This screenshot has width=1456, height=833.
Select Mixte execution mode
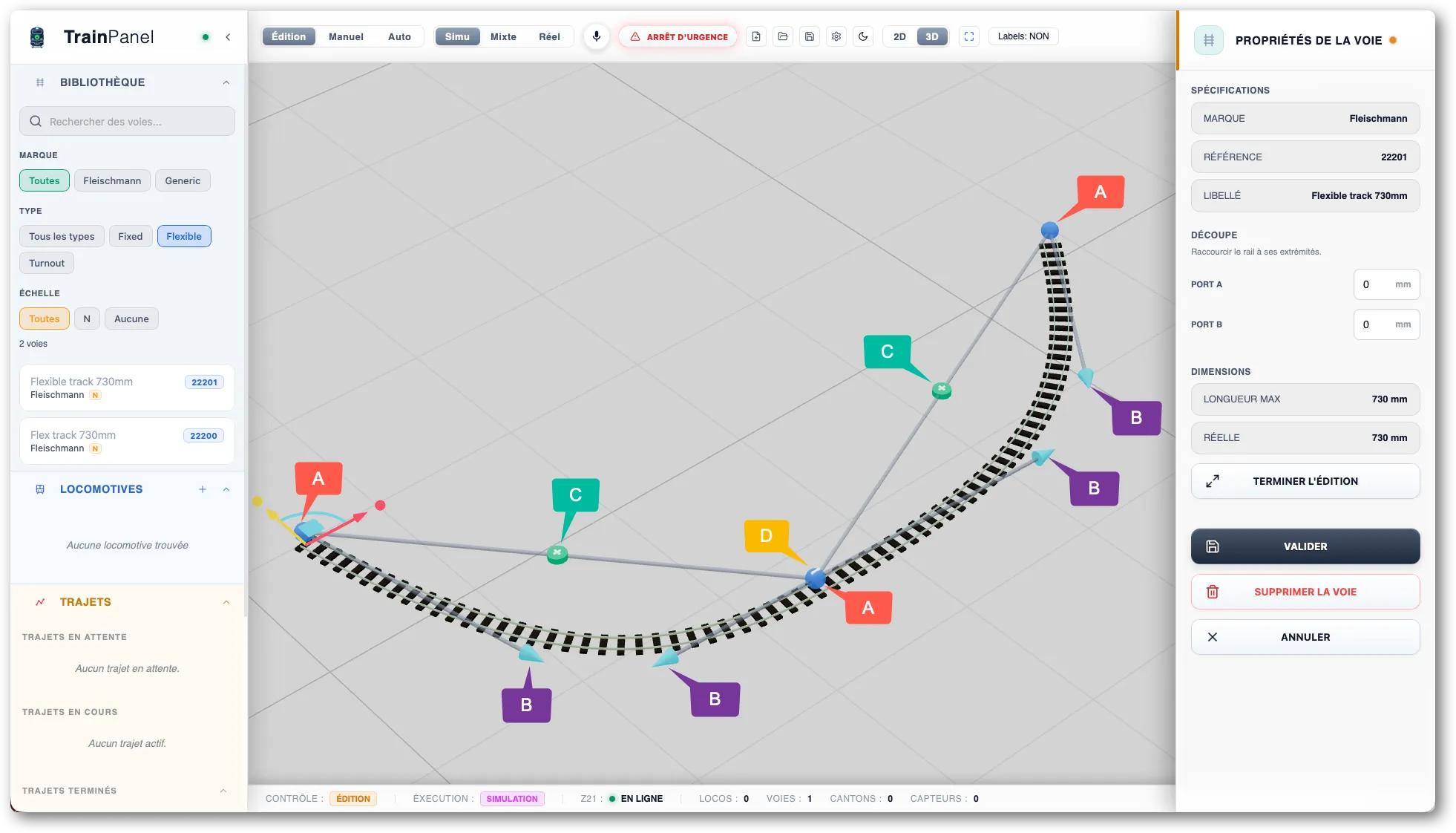pyautogui.click(x=503, y=36)
